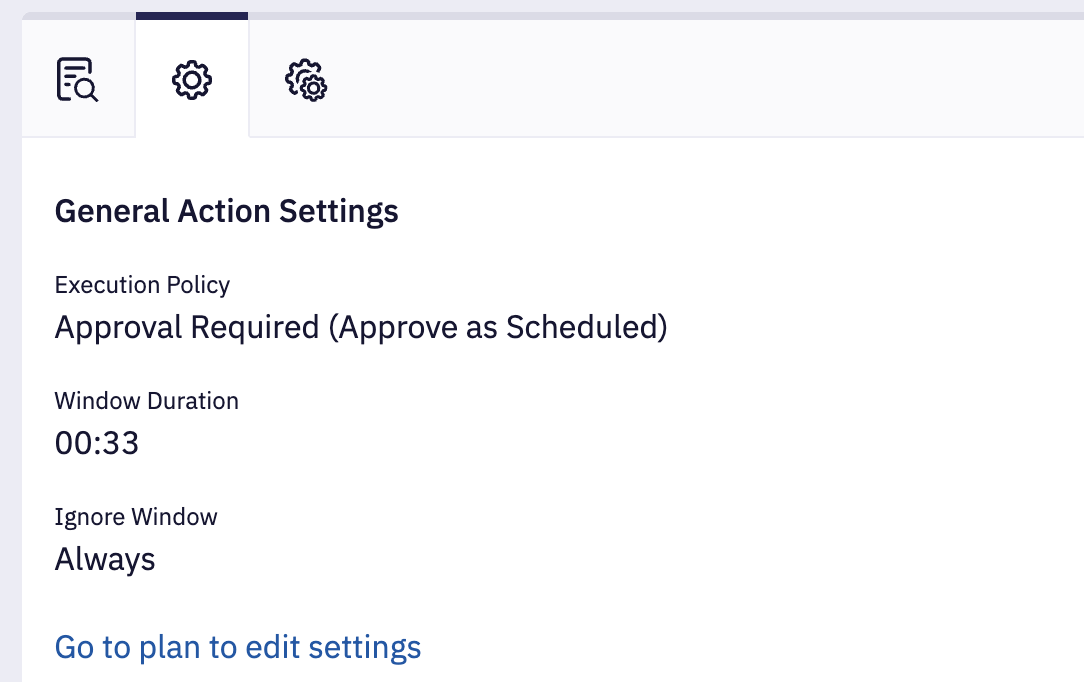The image size is (1084, 682).
Task: Click the word 'settings' in the blue link
Action: (364, 648)
